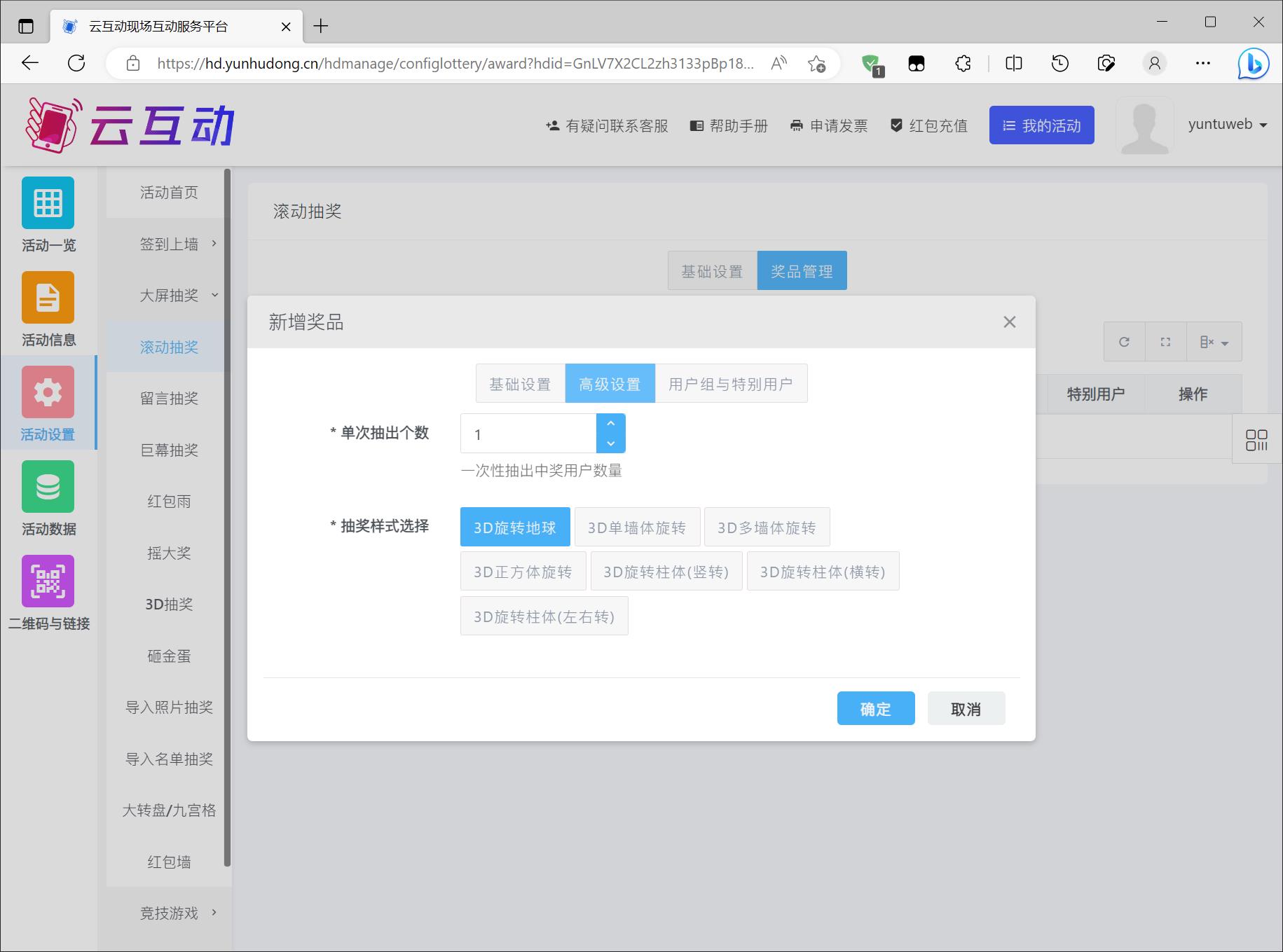
Task: Click the 取消 button
Action: tap(966, 709)
